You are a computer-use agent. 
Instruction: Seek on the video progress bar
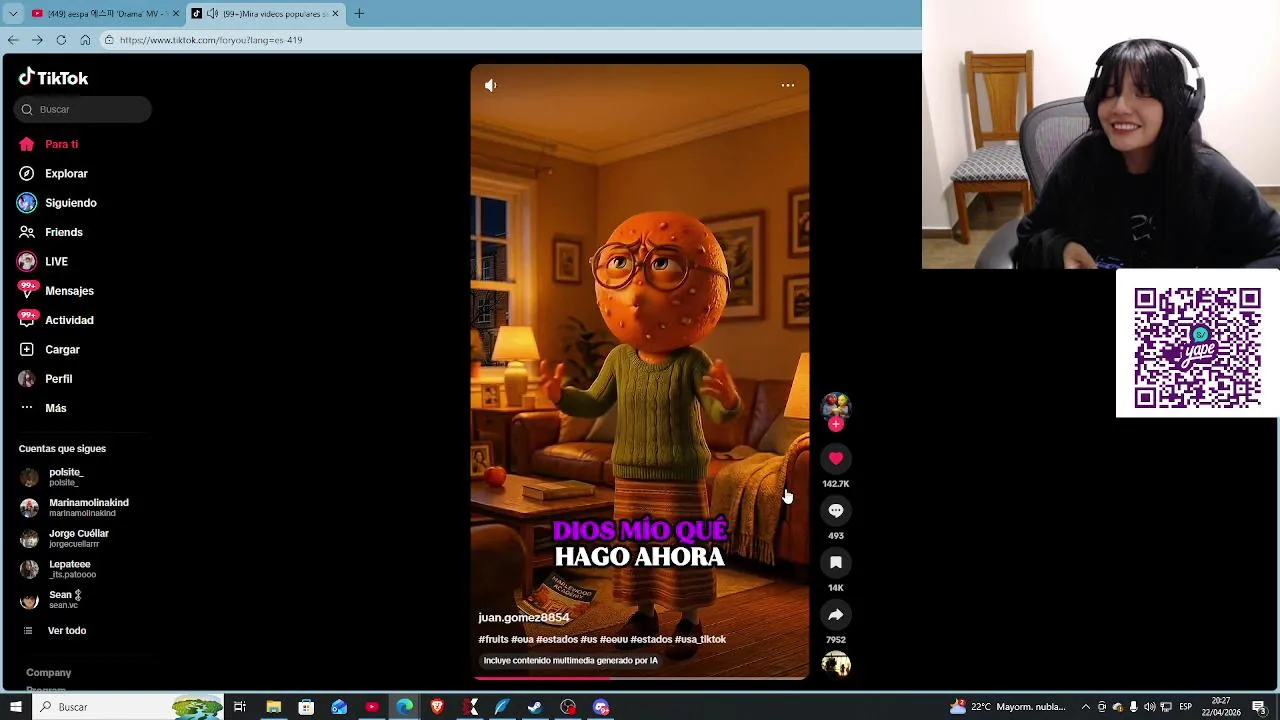click(640, 678)
